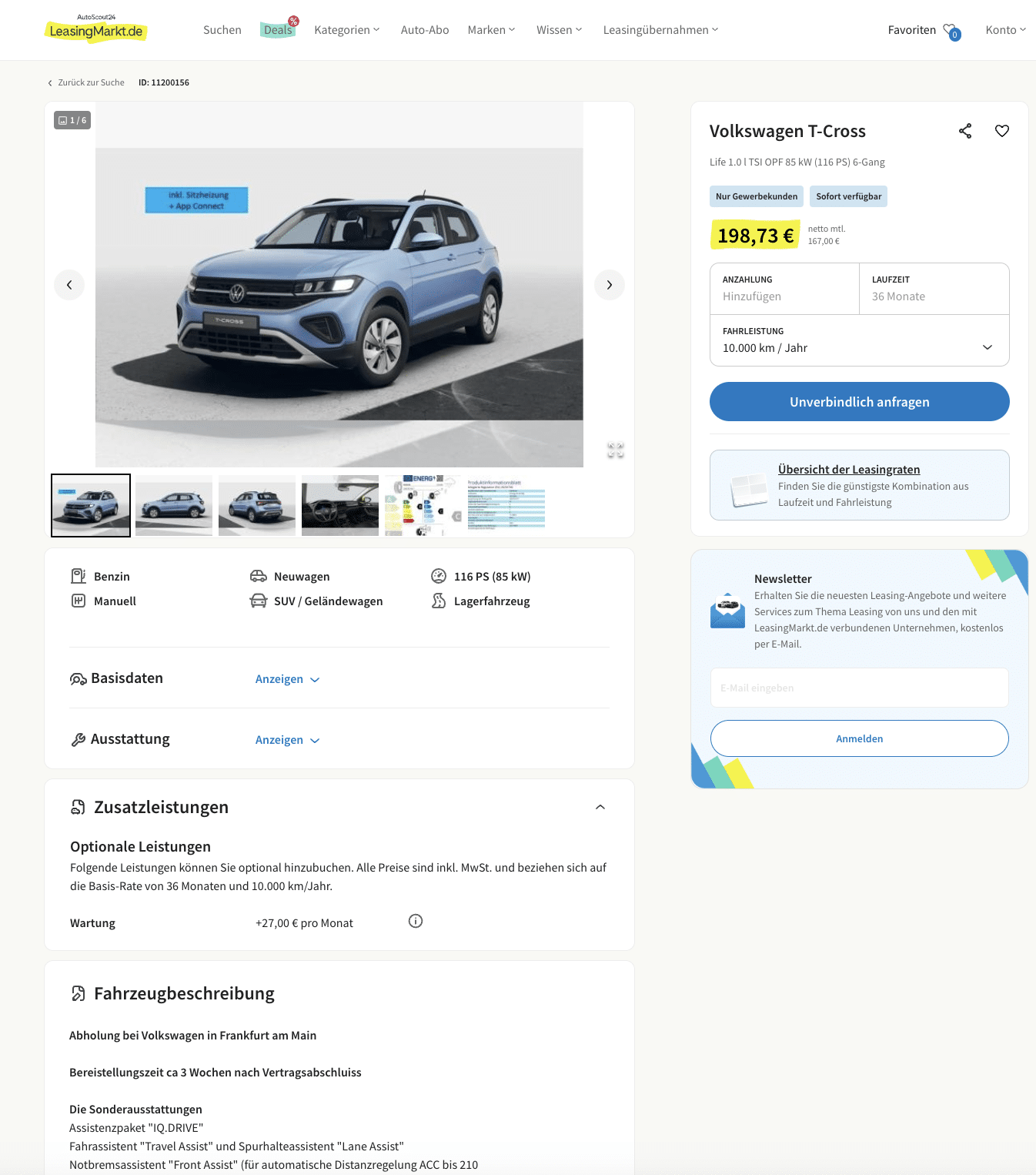Open Favoriten heart icon in header
Screen dimensions: 1036x1175
coord(951,31)
